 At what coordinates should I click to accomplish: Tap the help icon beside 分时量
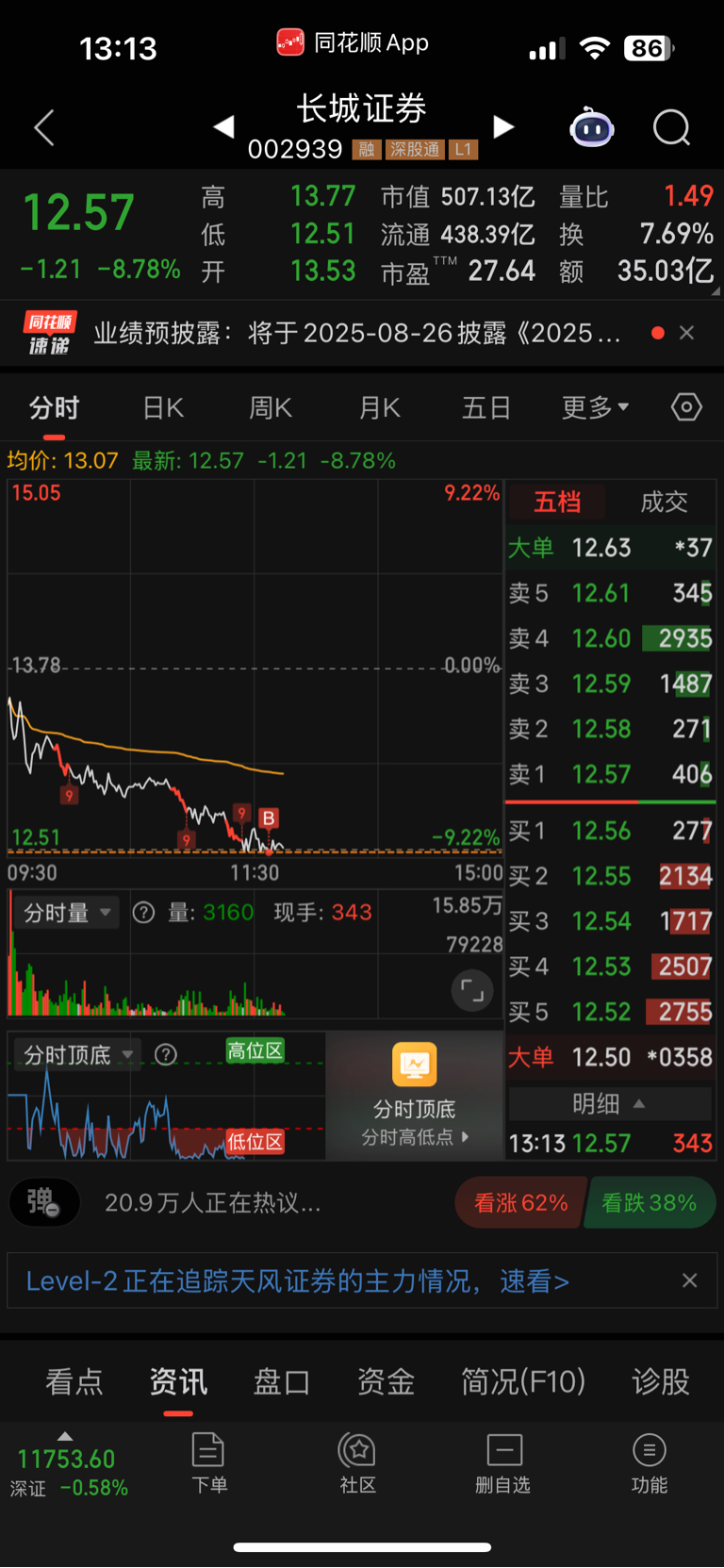(143, 912)
